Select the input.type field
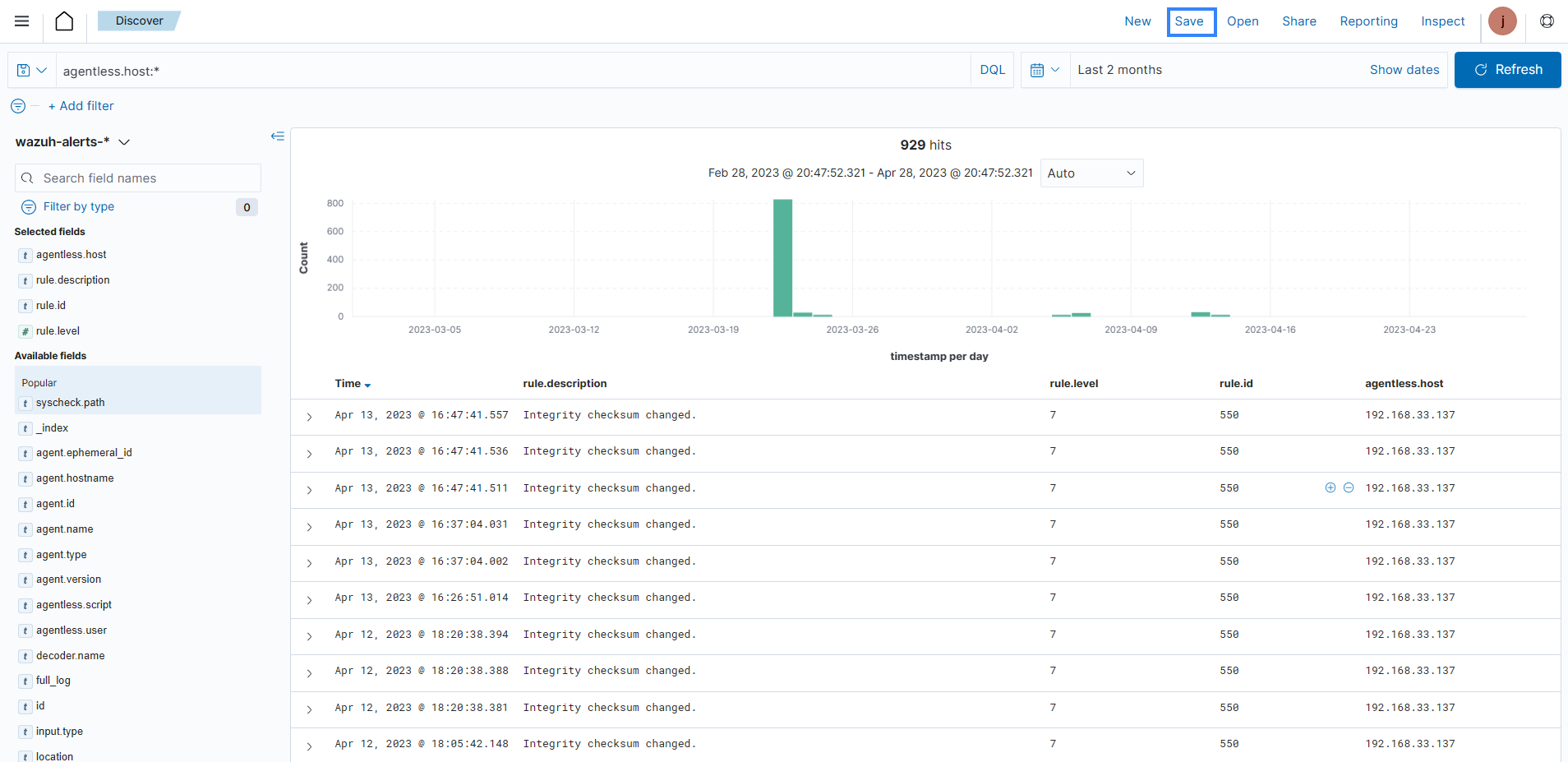 click(59, 732)
